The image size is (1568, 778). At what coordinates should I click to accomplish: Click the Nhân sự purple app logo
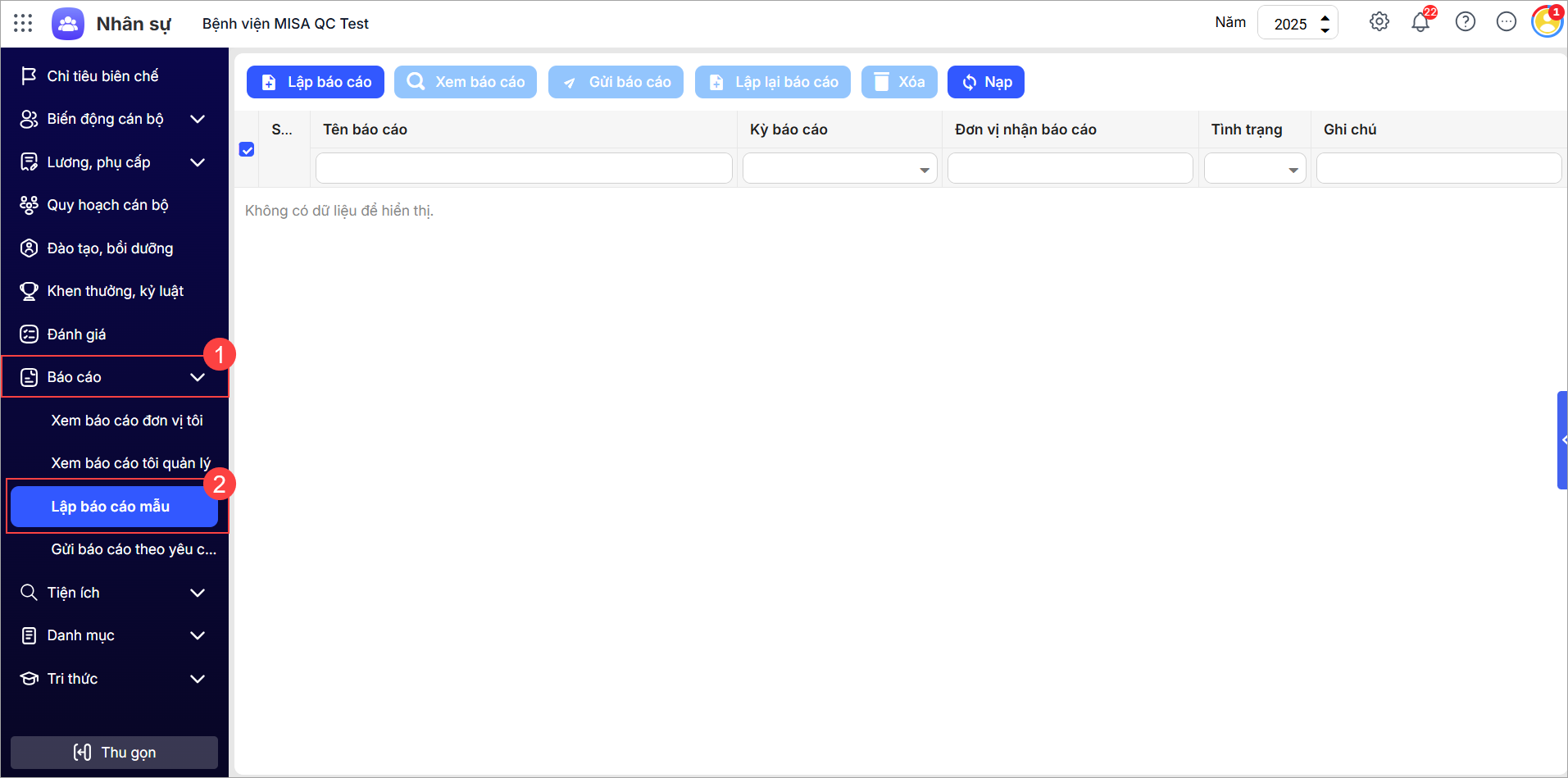tap(68, 24)
